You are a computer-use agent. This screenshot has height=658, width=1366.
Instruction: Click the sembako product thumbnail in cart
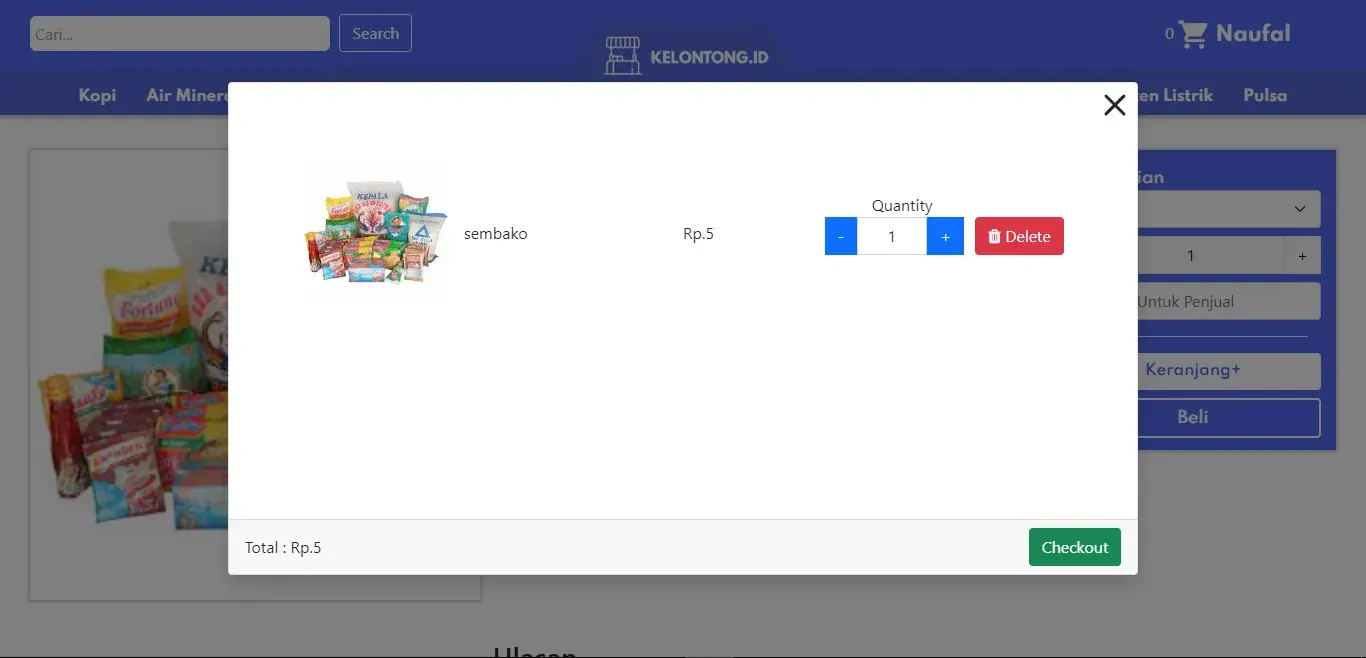pos(375,234)
